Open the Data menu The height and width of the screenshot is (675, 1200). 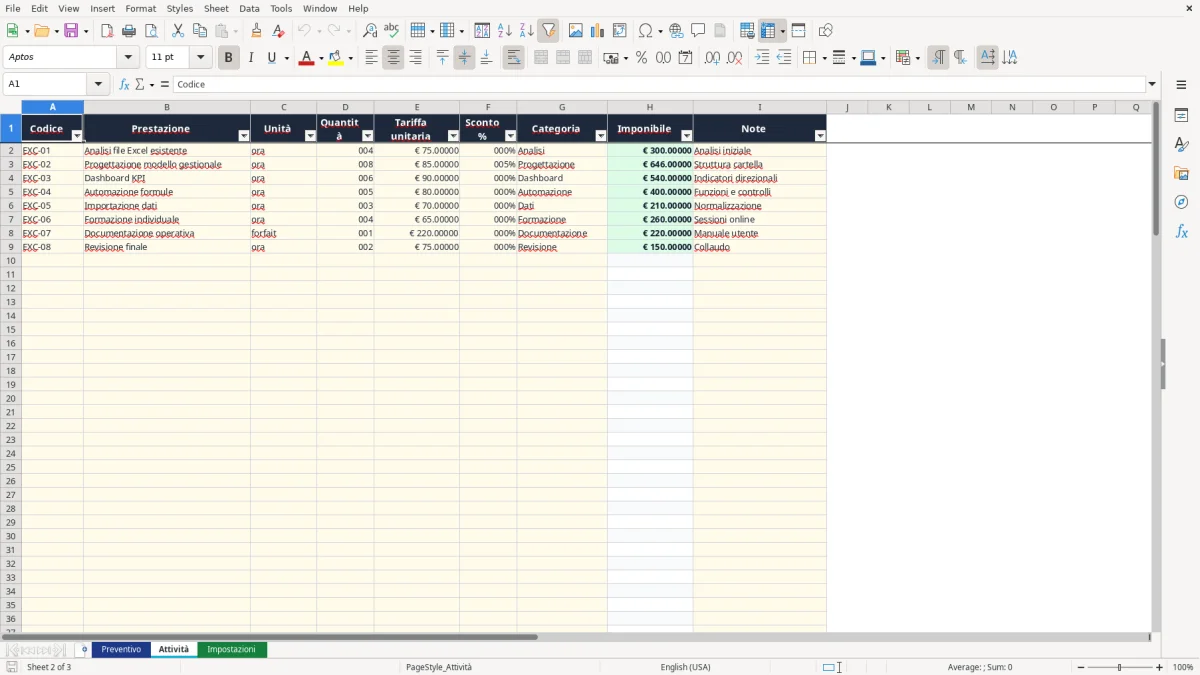[x=249, y=8]
